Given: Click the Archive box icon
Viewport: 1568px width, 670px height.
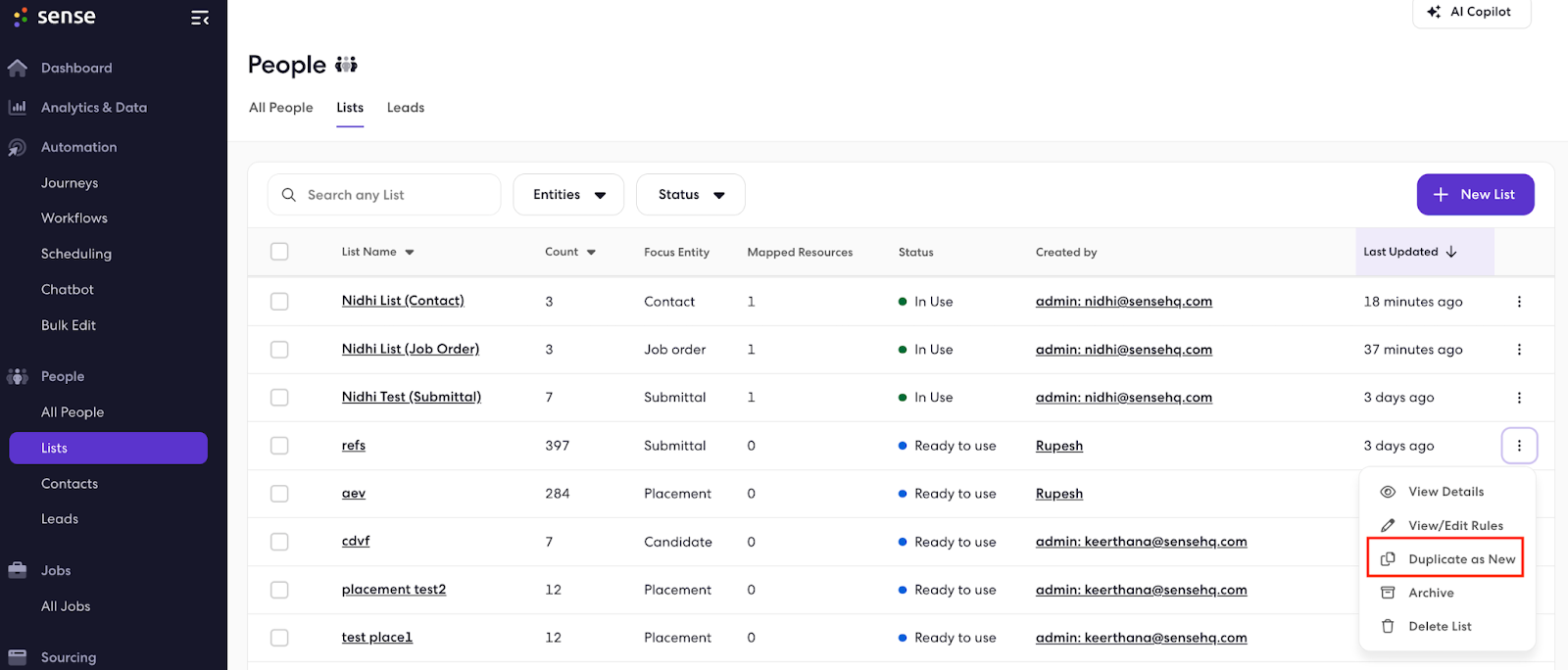Looking at the screenshot, I should click(1388, 593).
